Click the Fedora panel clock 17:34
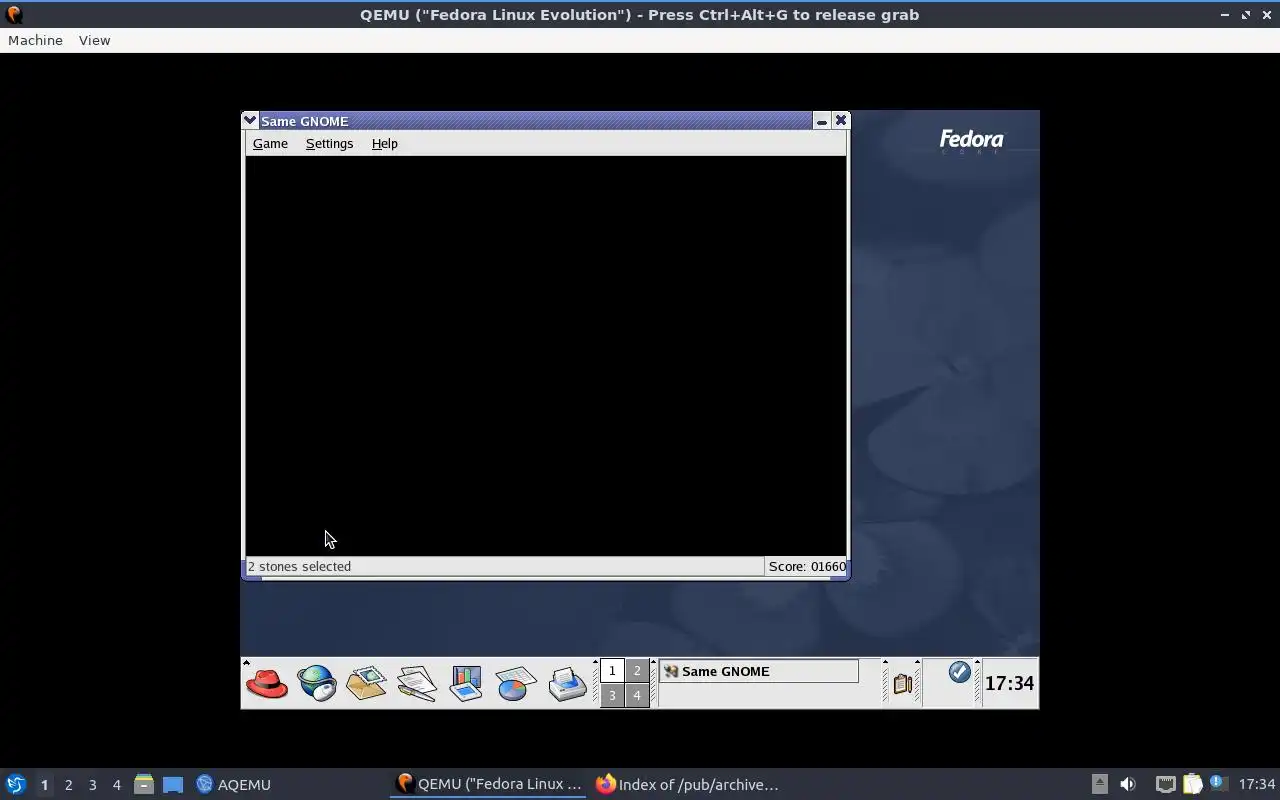 click(1009, 683)
